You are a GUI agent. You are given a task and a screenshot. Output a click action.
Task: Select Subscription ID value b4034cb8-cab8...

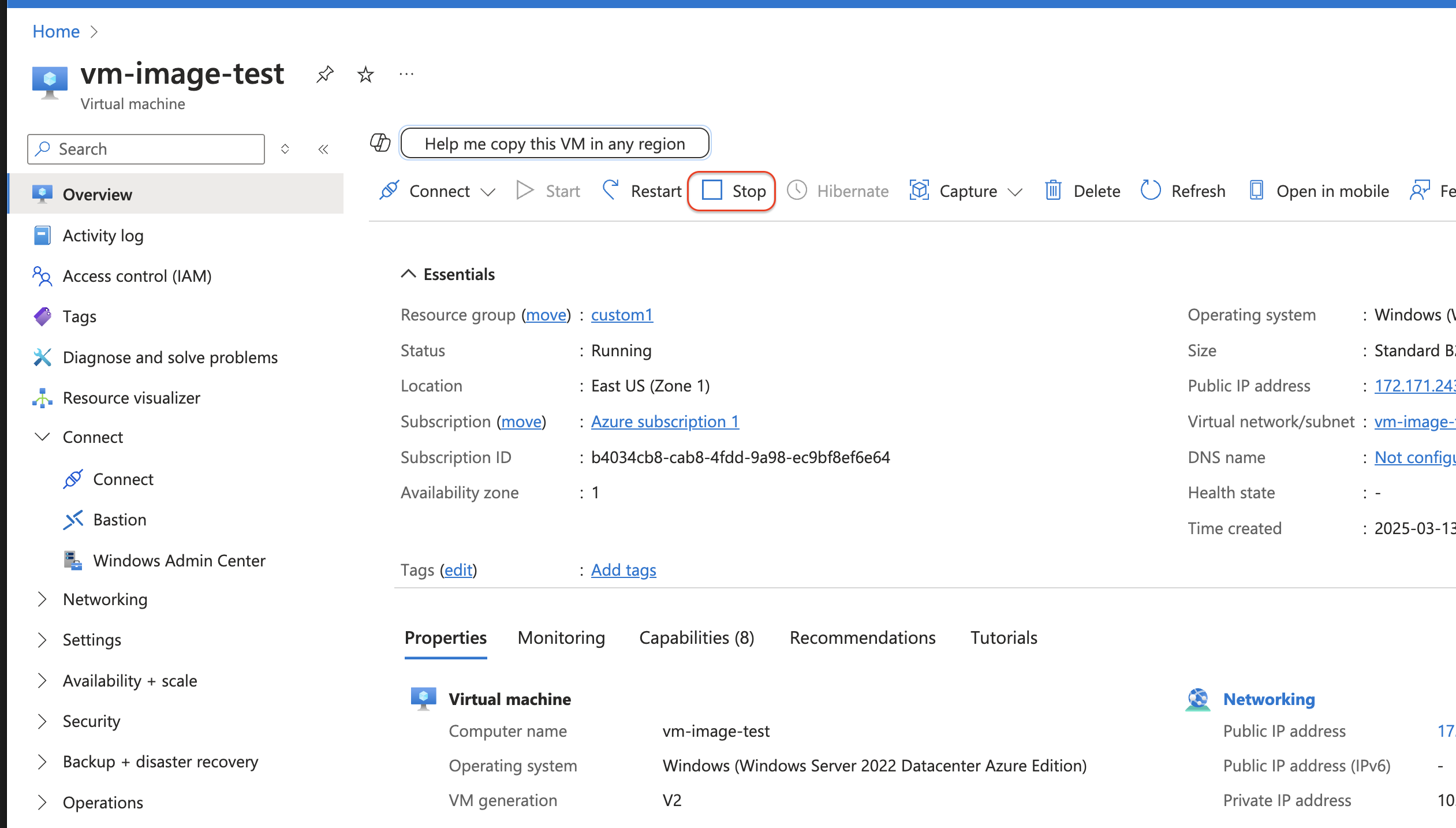pos(741,457)
